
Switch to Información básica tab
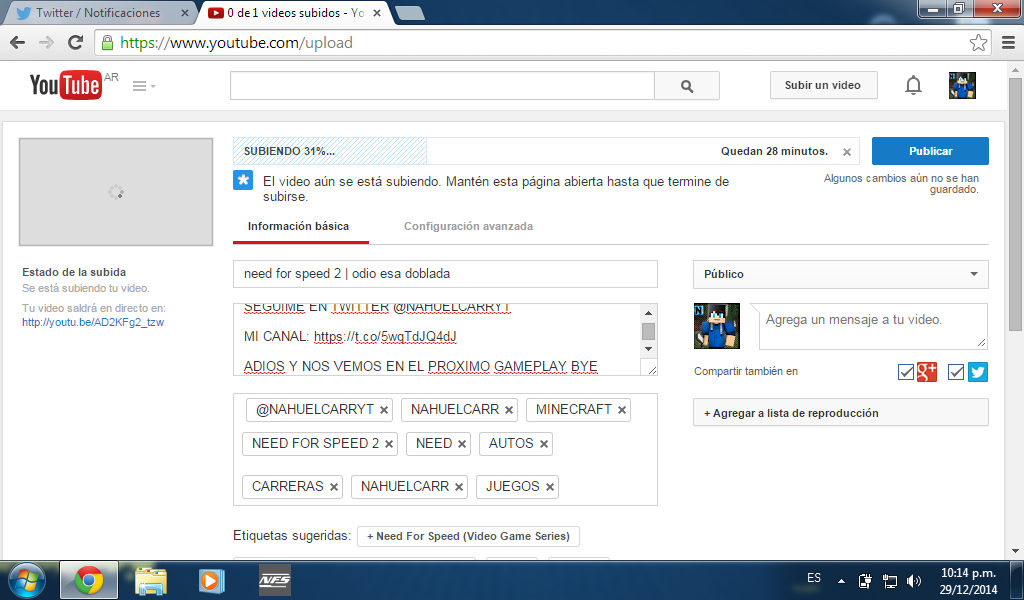298,227
